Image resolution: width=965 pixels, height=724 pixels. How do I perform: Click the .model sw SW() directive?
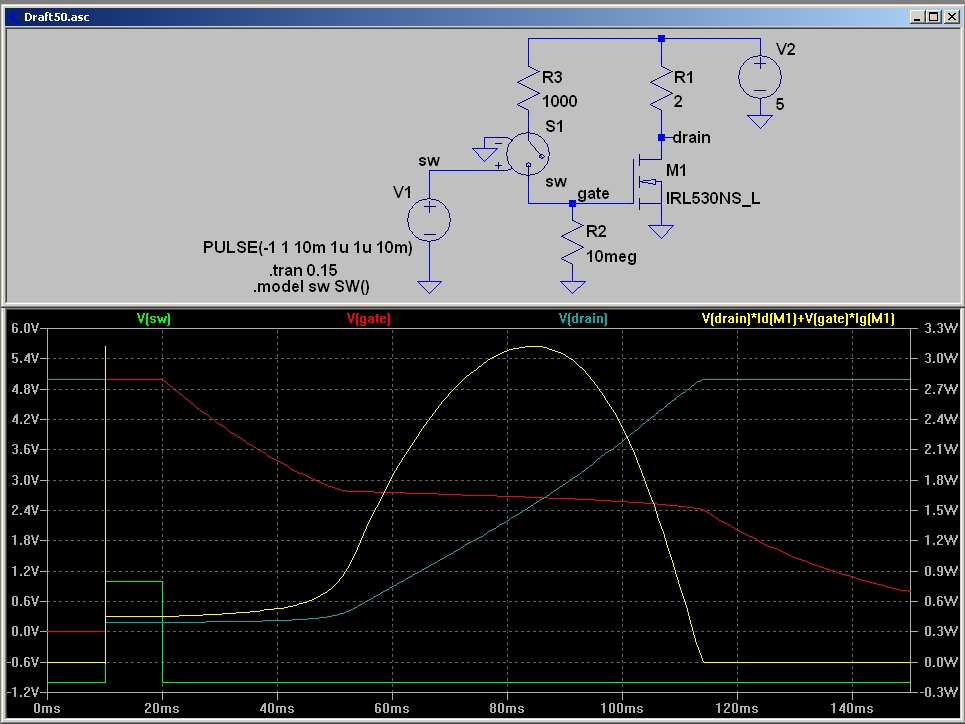tap(311, 286)
